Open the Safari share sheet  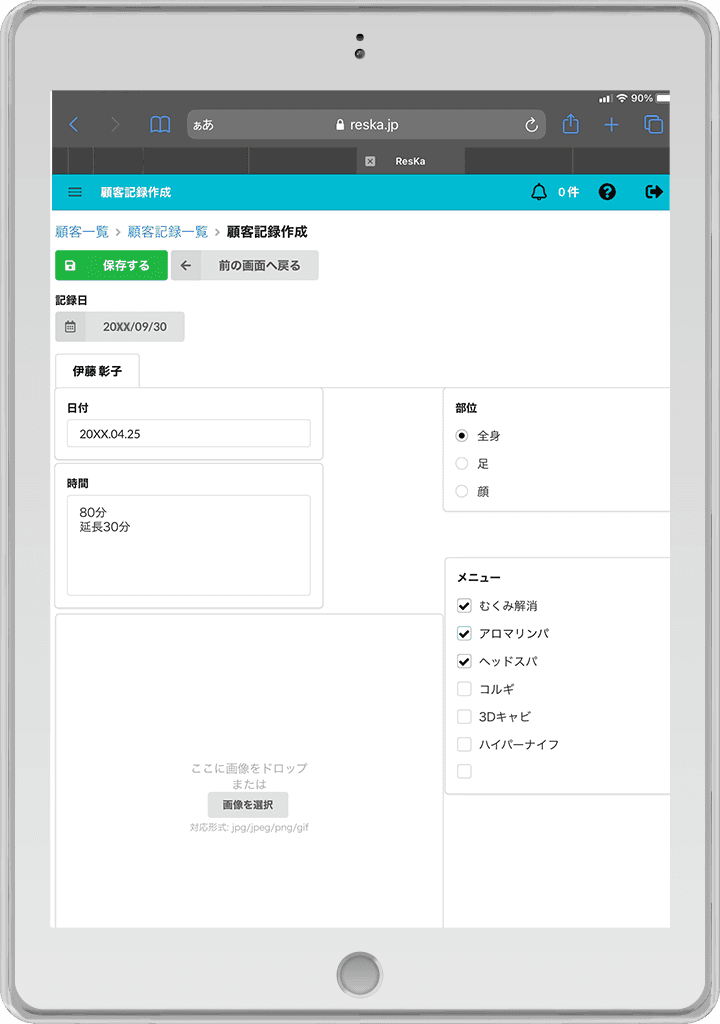(x=570, y=124)
